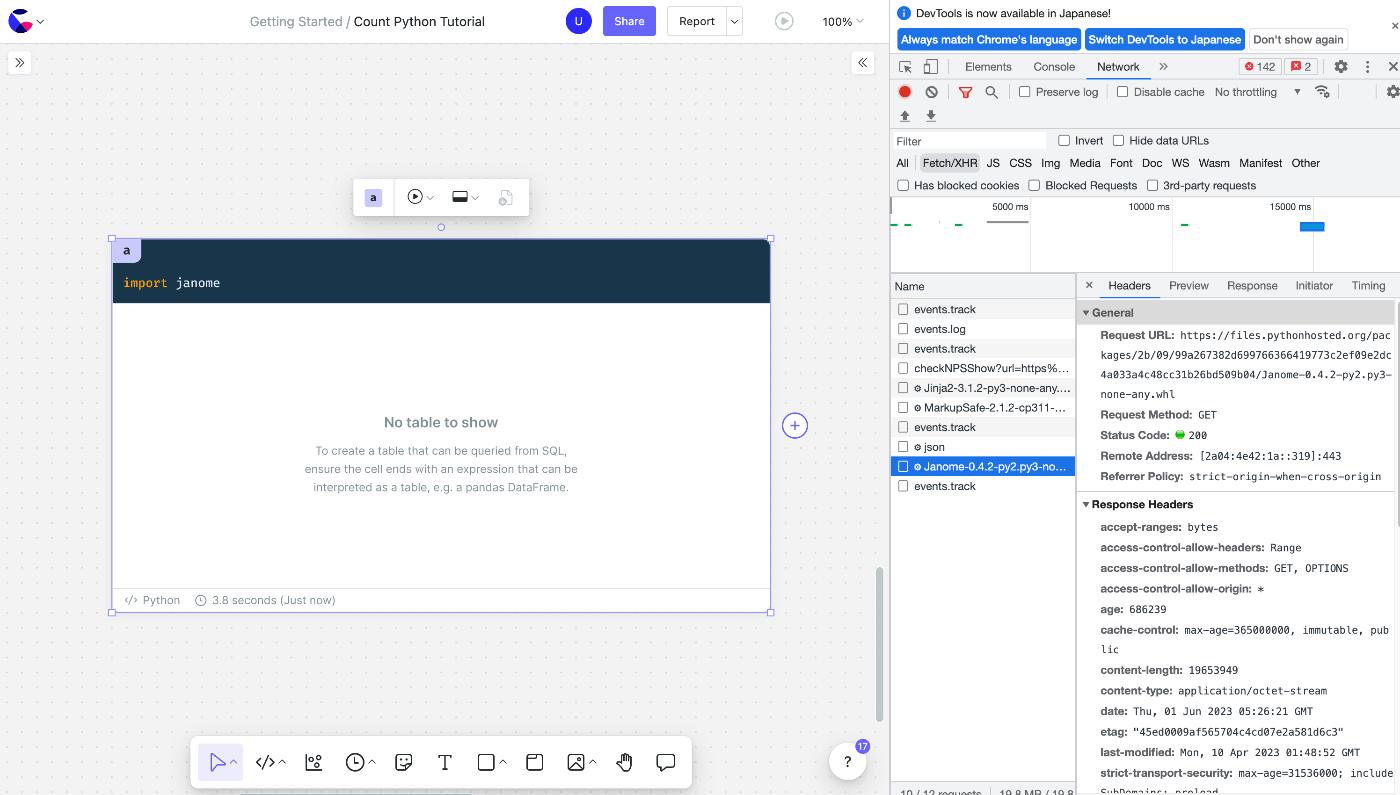
Task: Clear the network log
Action: (x=932, y=92)
